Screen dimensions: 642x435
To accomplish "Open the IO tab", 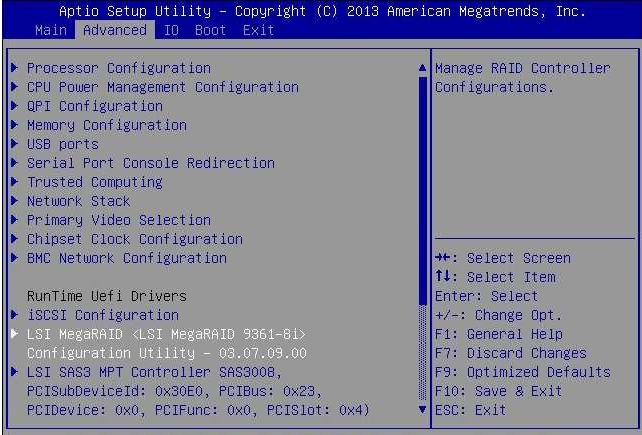I will coord(171,30).
